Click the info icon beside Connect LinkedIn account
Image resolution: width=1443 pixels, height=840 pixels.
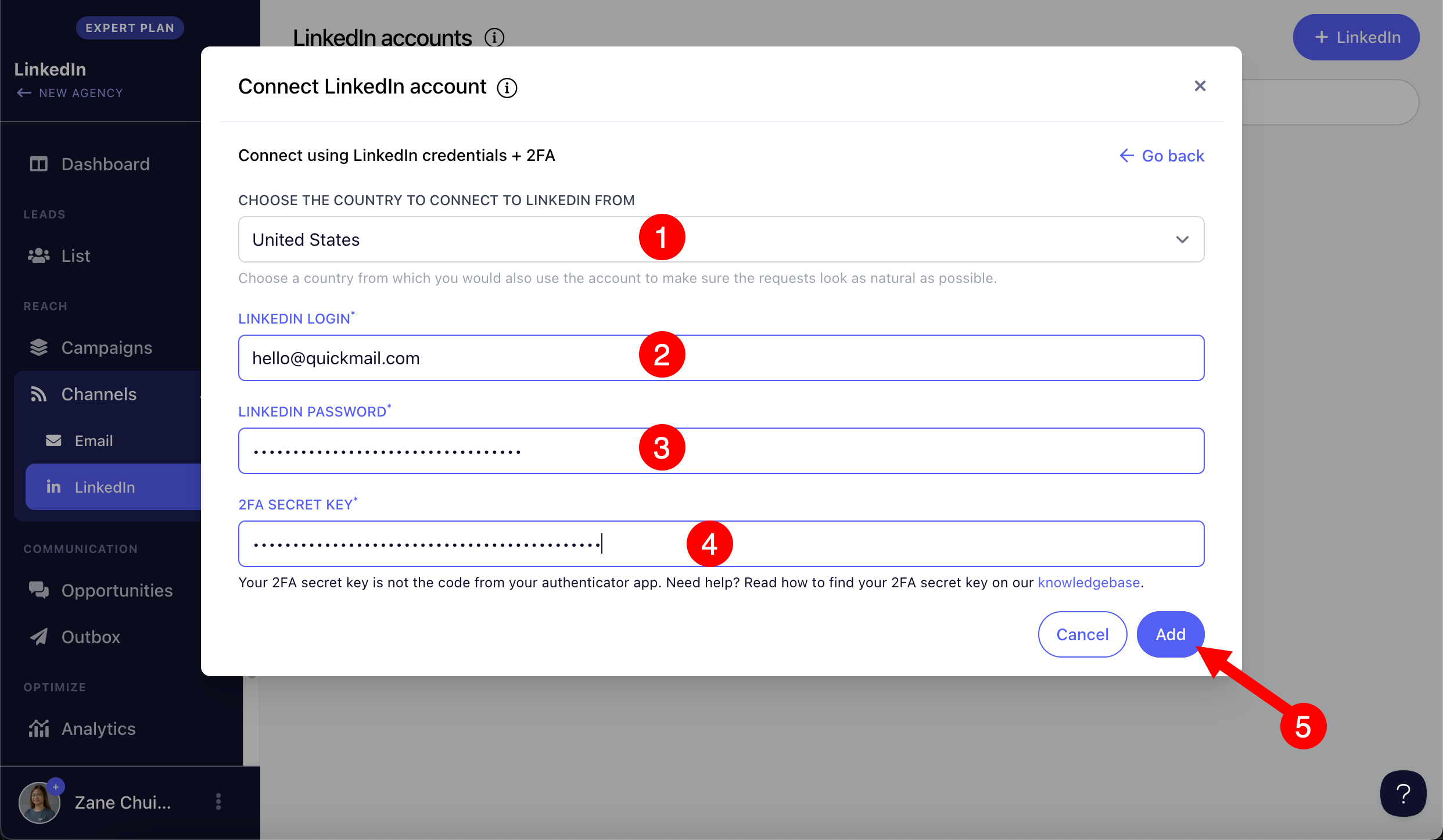click(x=507, y=88)
